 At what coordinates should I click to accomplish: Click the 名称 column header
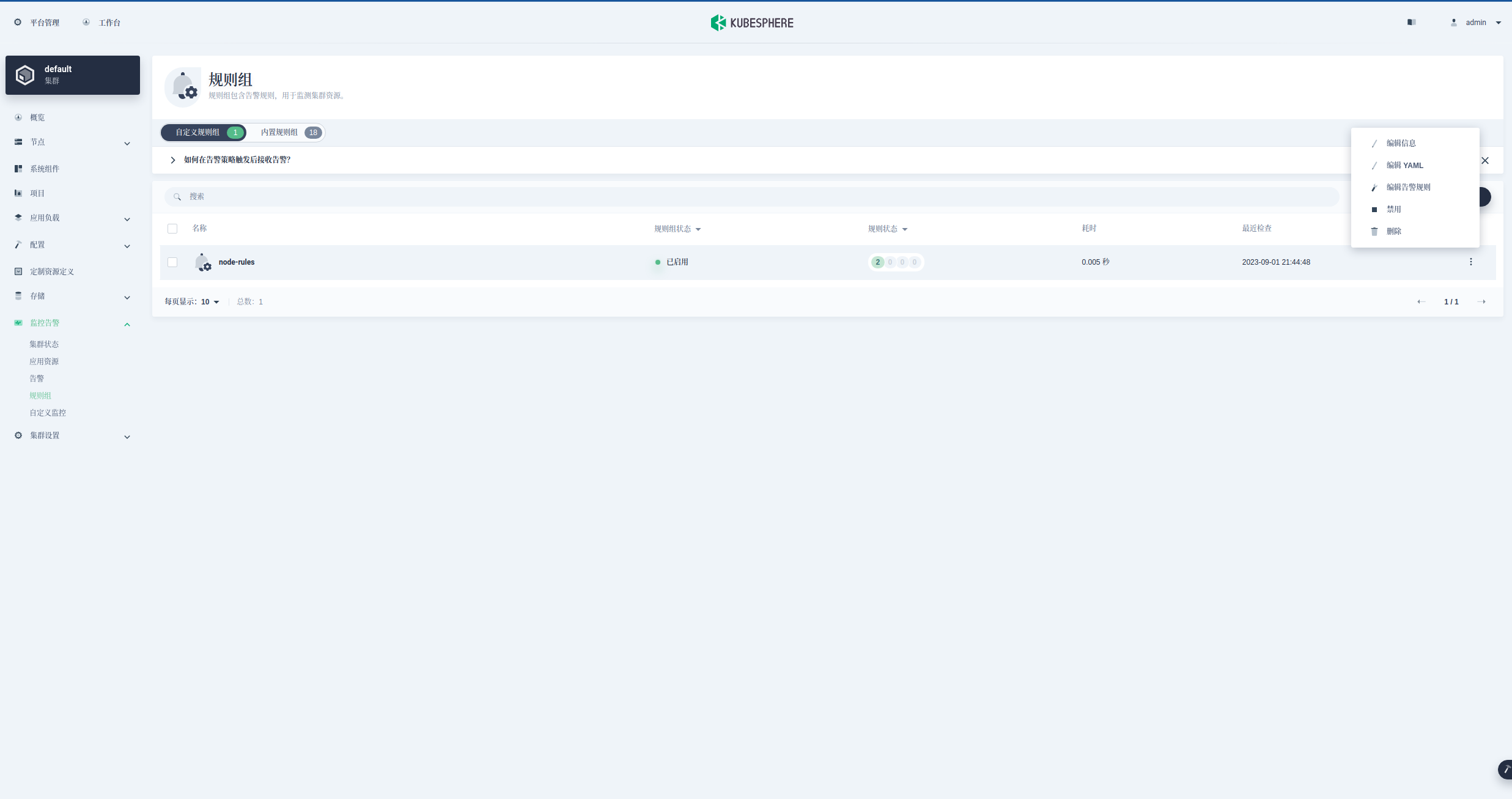(x=199, y=229)
